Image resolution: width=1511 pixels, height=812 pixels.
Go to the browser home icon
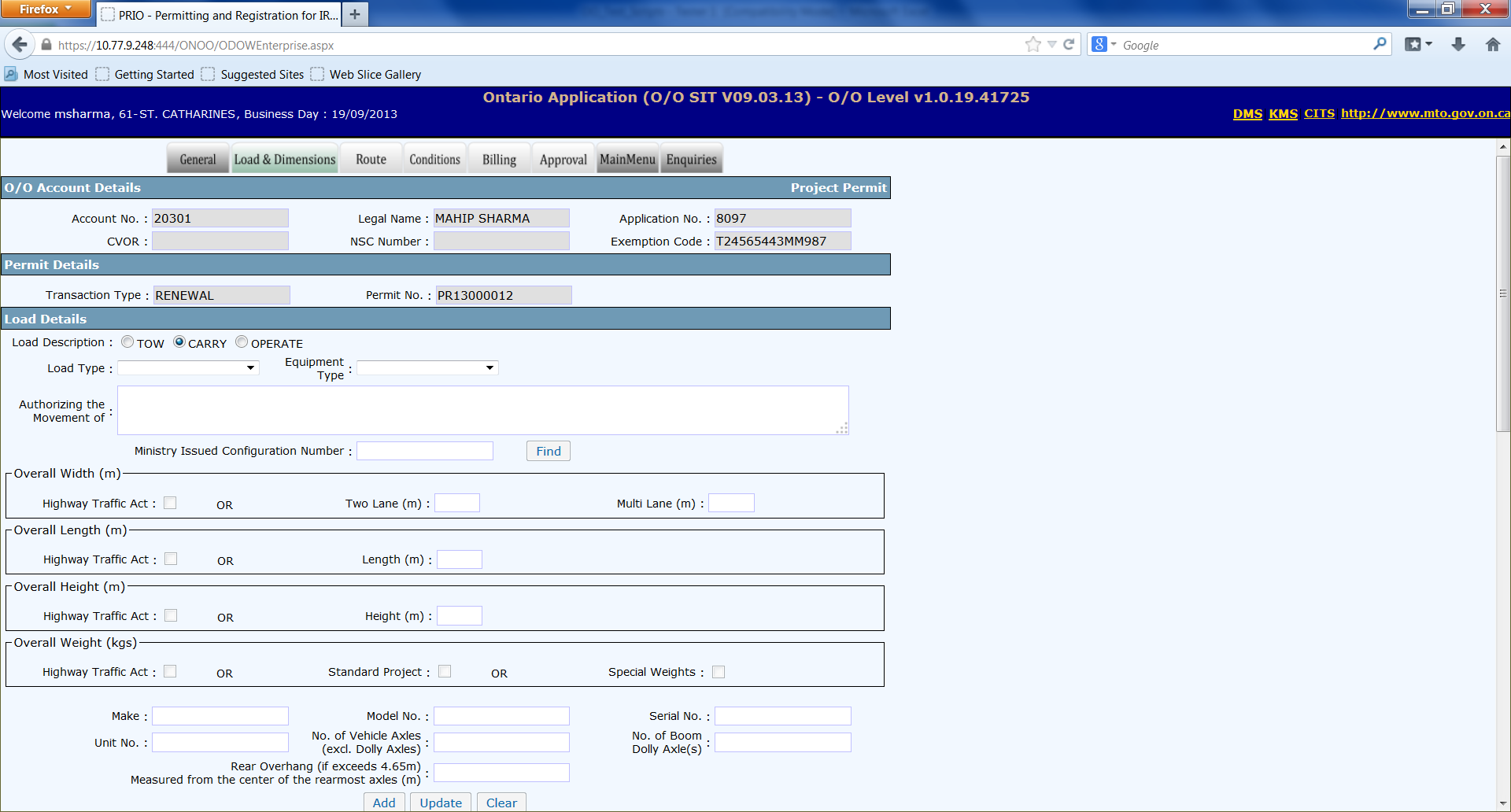[1493, 45]
